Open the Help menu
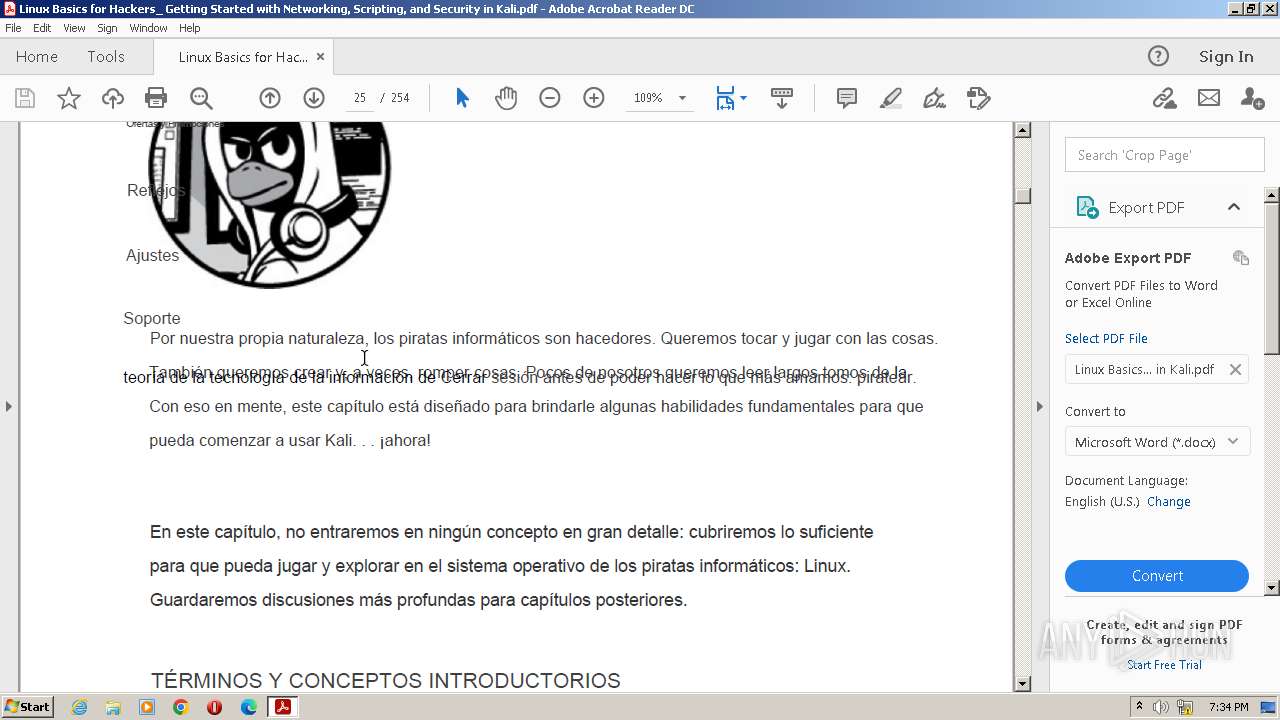Image resolution: width=1280 pixels, height=720 pixels. click(189, 28)
